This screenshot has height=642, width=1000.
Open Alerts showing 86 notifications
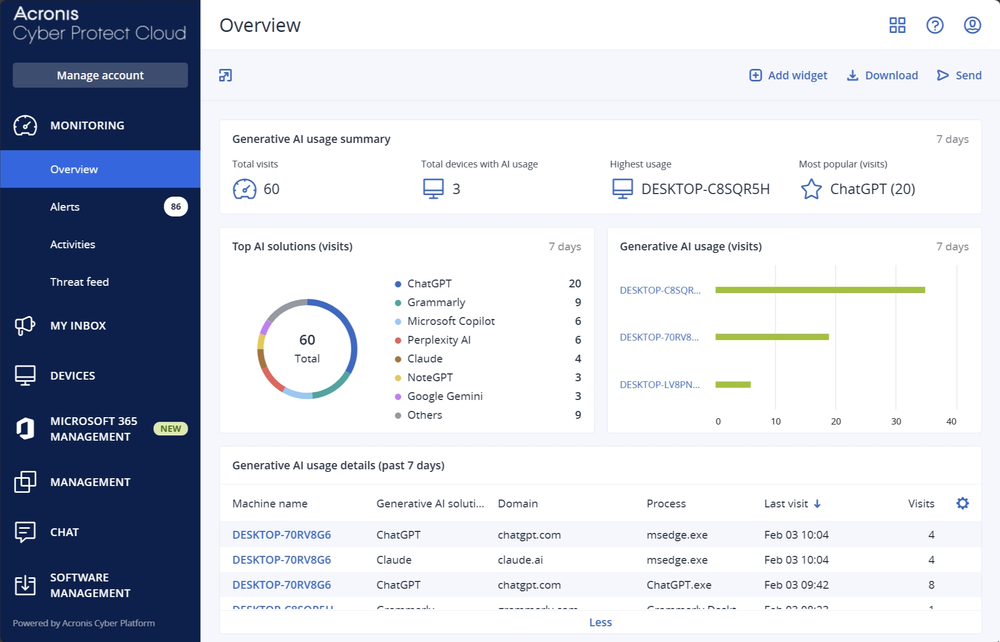[65, 207]
